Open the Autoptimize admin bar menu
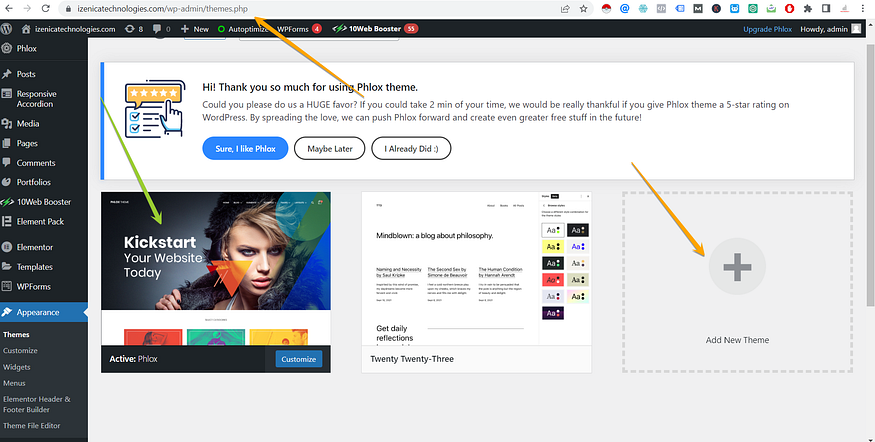This screenshot has height=442, width=875. 243,28
